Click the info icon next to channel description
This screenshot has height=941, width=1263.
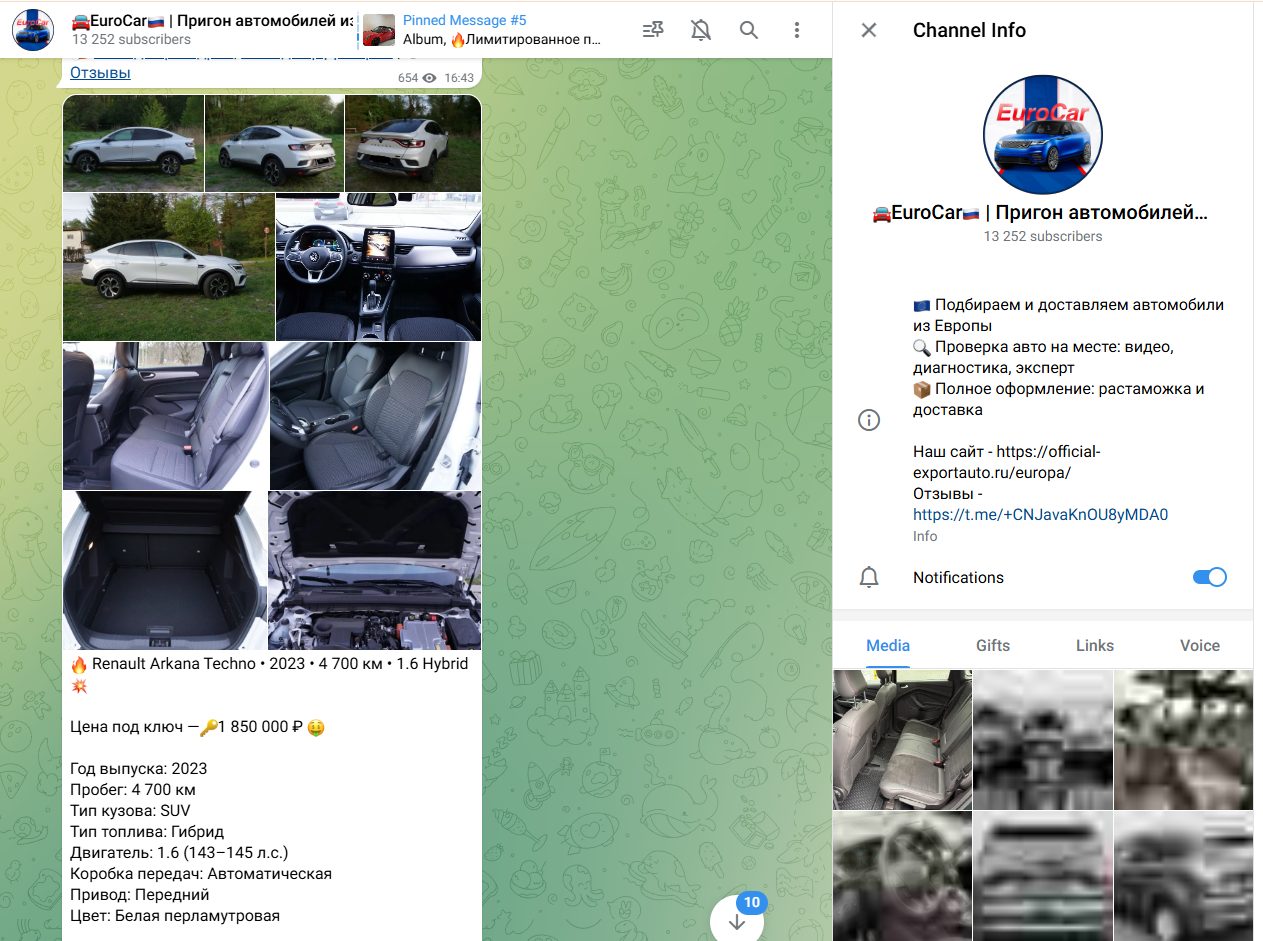point(868,419)
